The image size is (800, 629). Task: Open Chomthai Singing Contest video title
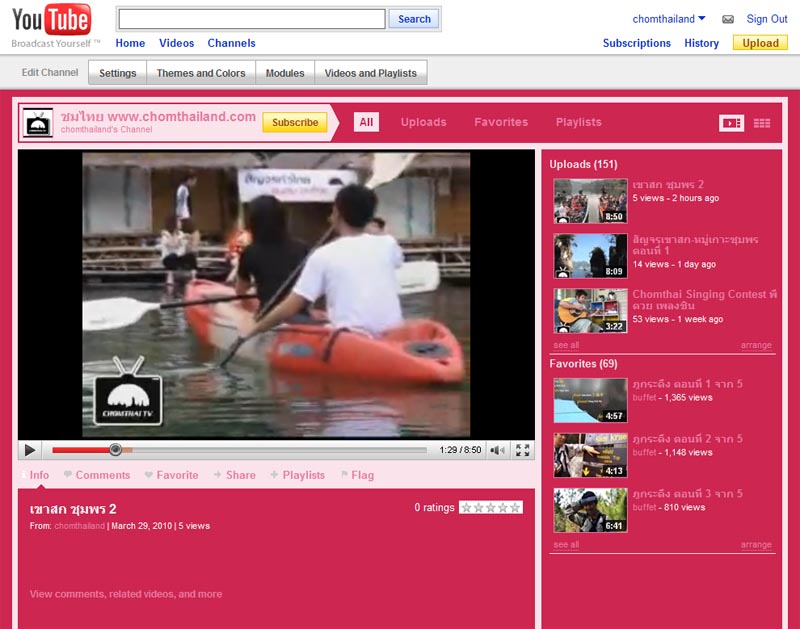pyautogui.click(x=705, y=299)
